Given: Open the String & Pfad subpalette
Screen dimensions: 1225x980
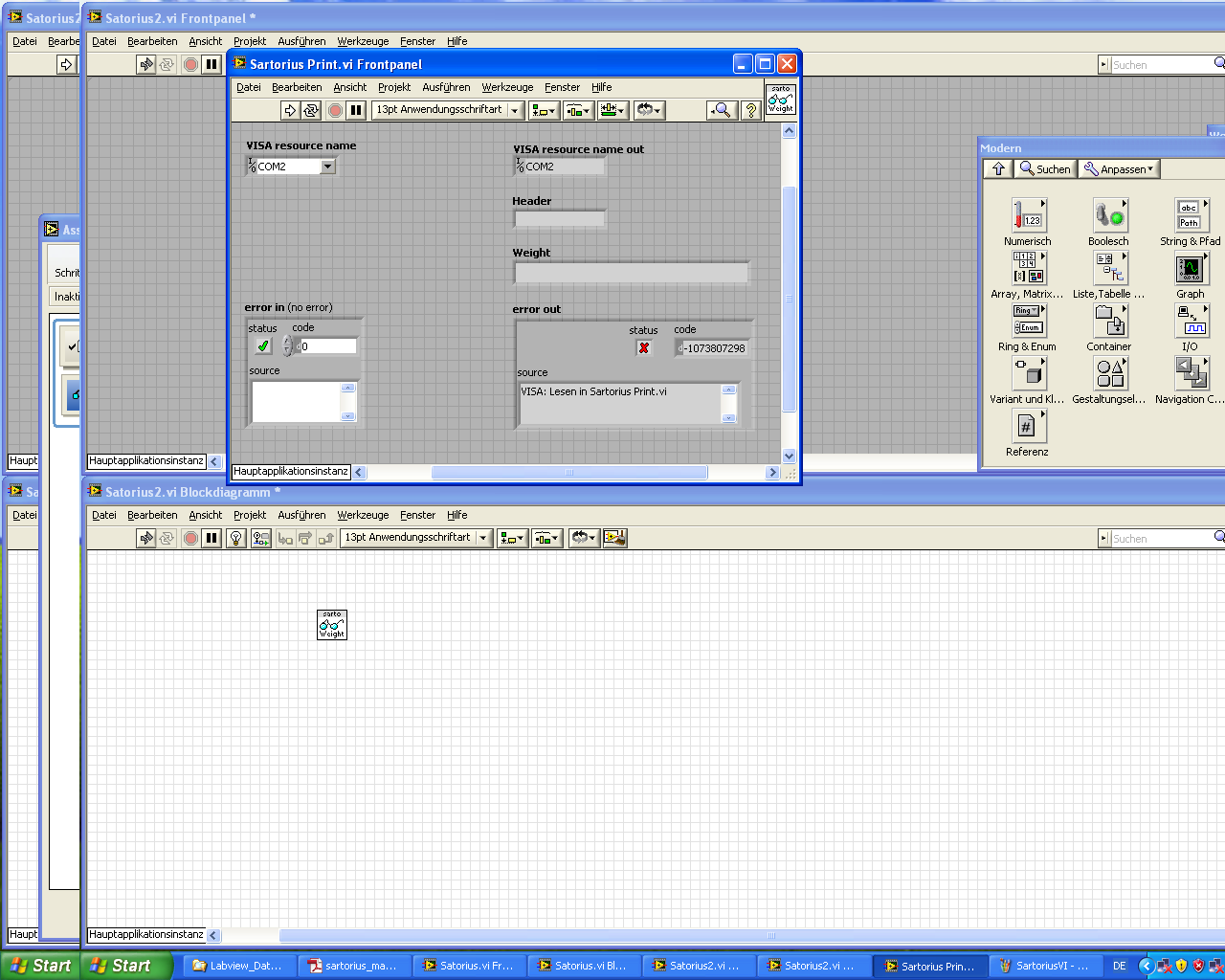Looking at the screenshot, I should point(1191,215).
